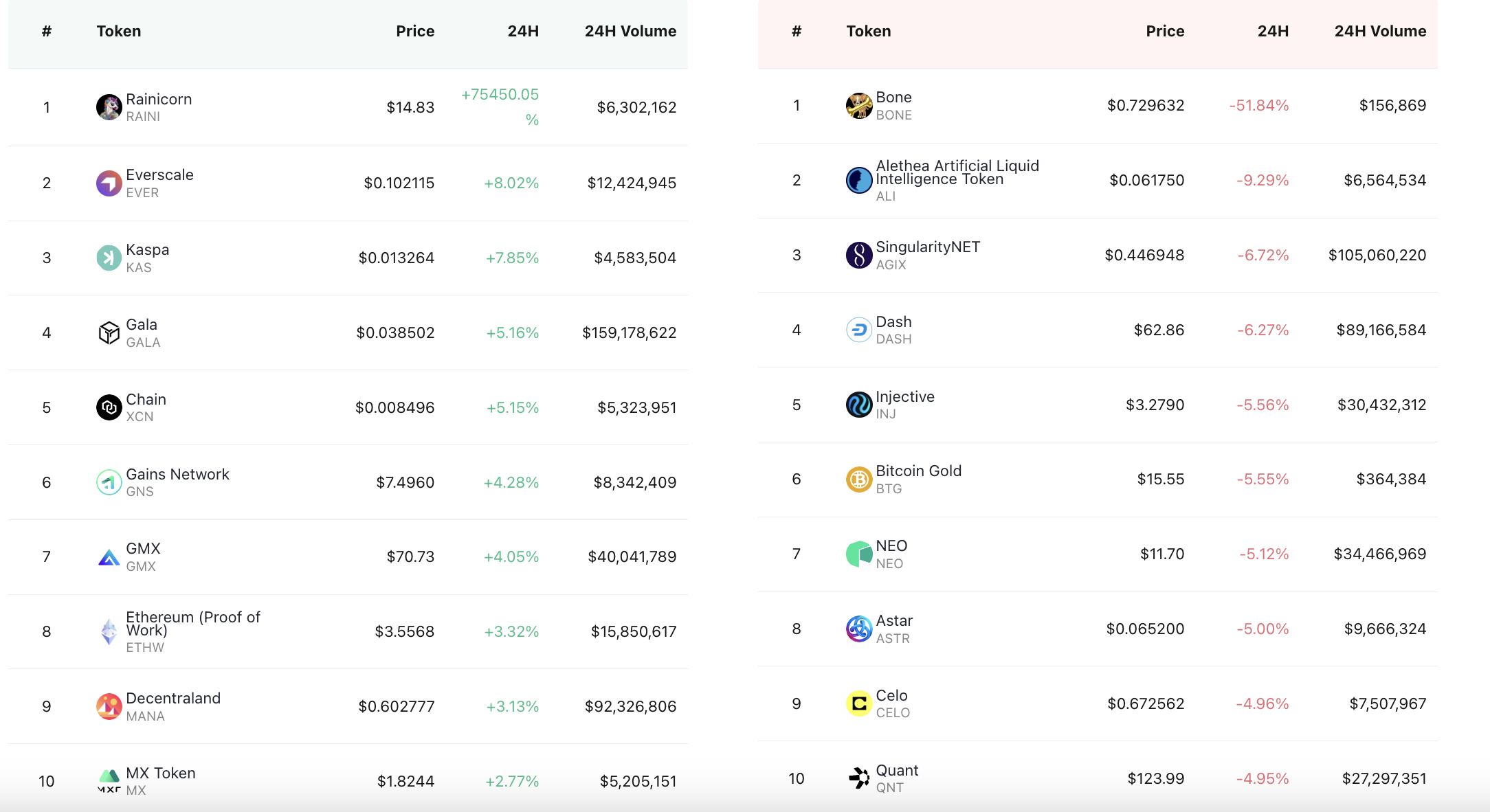
Task: Sort gainers table by 24H Volume
Action: point(630,31)
